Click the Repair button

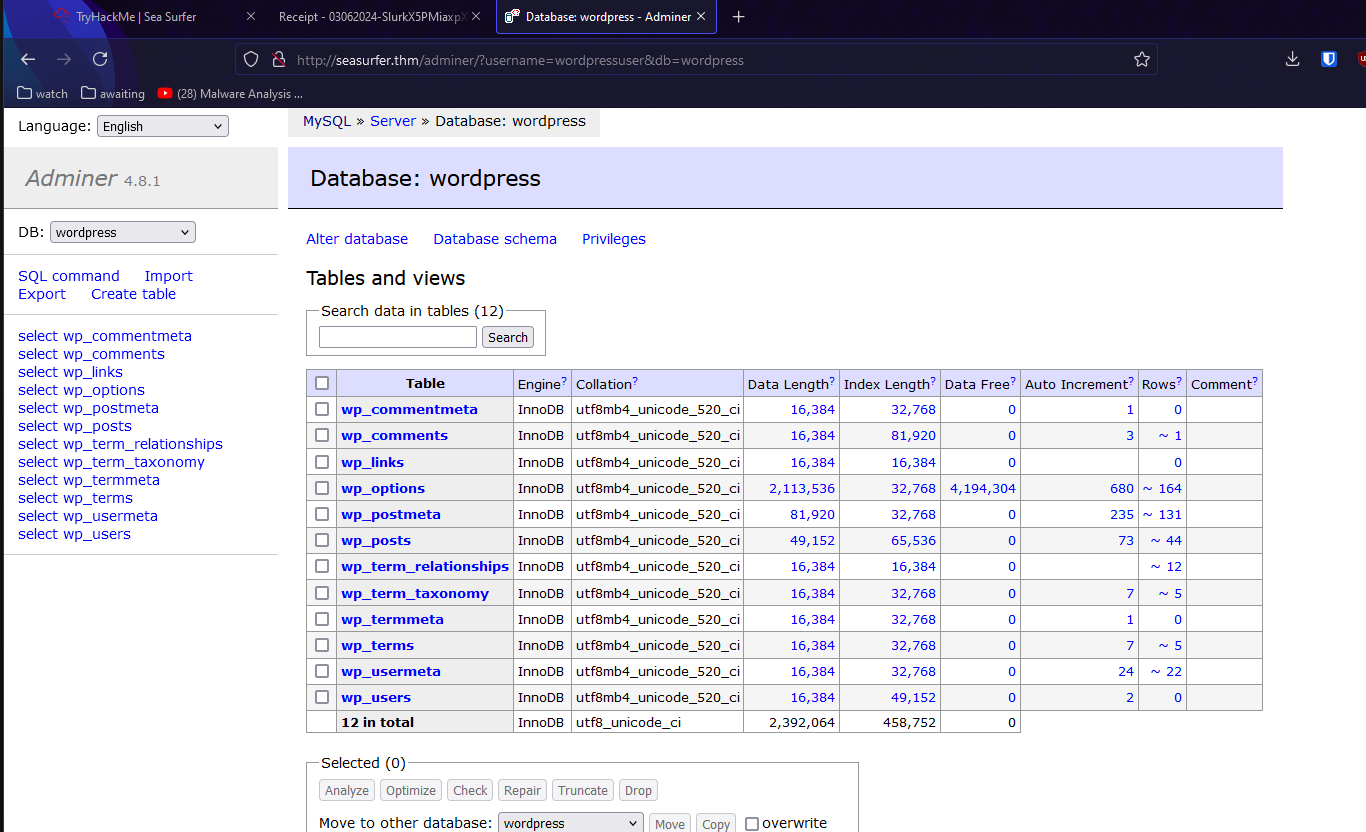click(x=522, y=790)
